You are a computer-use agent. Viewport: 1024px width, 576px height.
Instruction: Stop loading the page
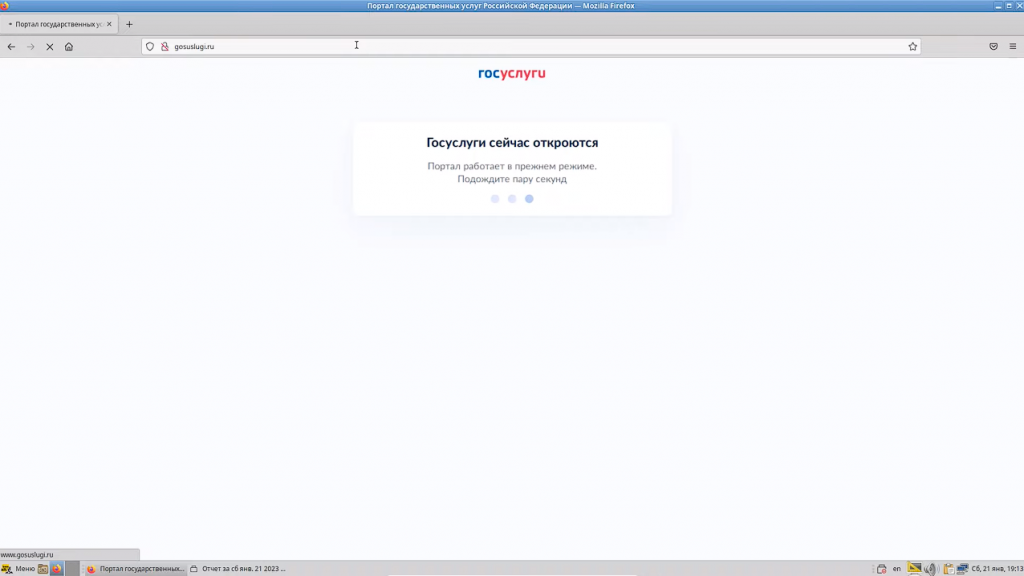click(50, 46)
